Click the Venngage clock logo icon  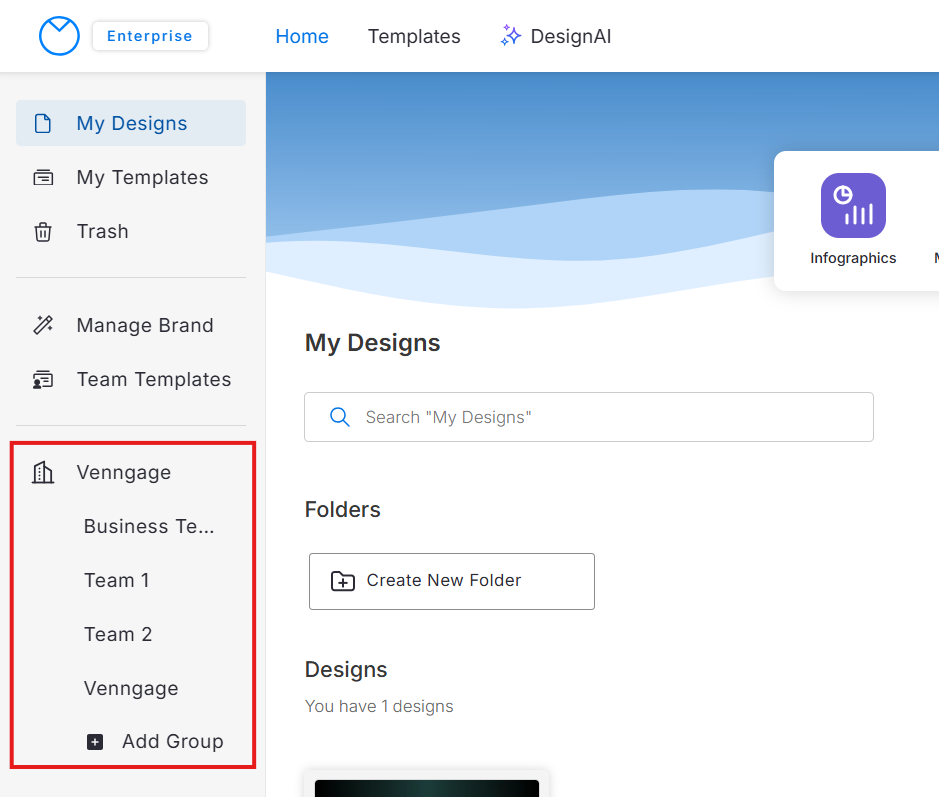point(59,36)
